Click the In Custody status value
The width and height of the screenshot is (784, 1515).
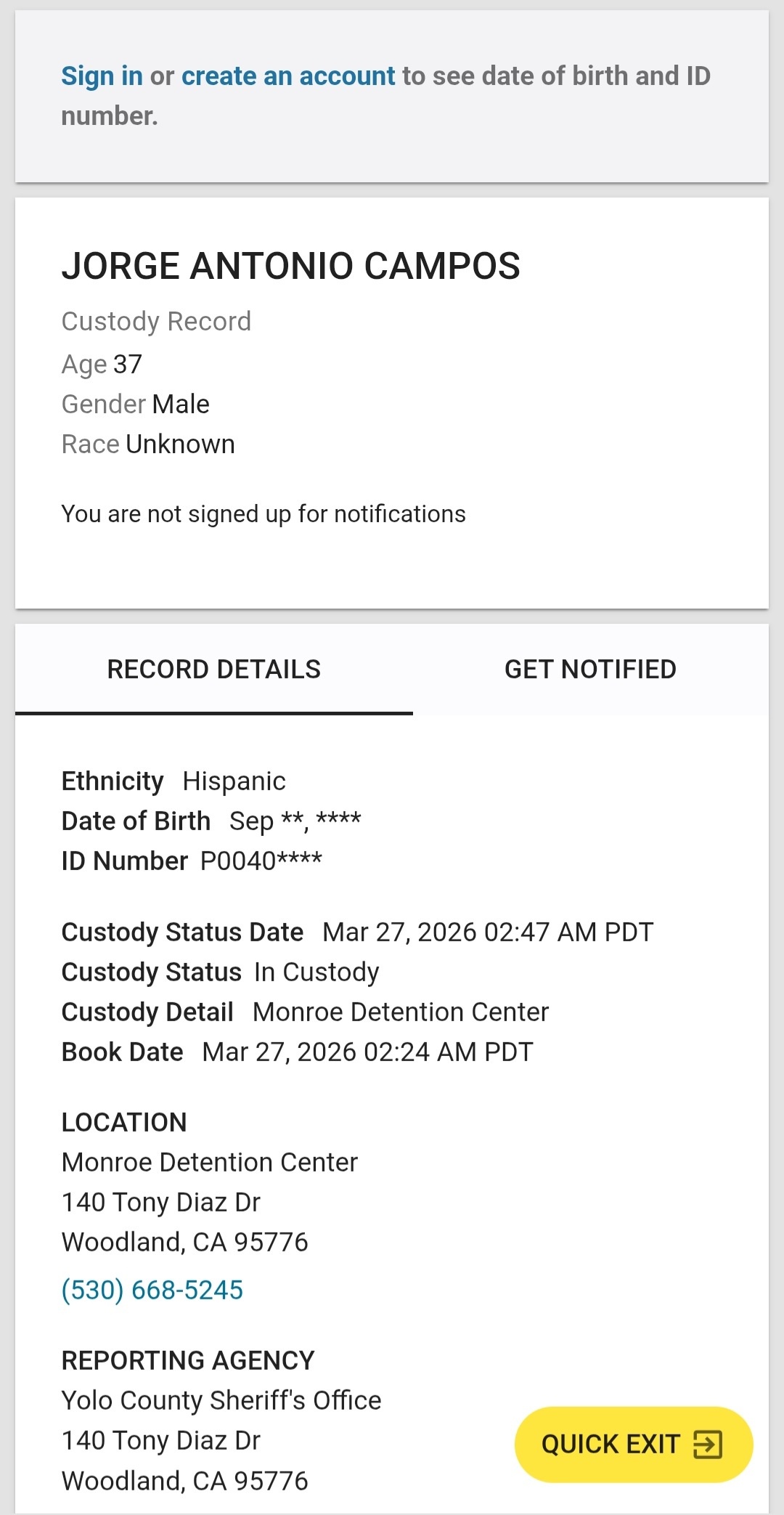click(317, 972)
